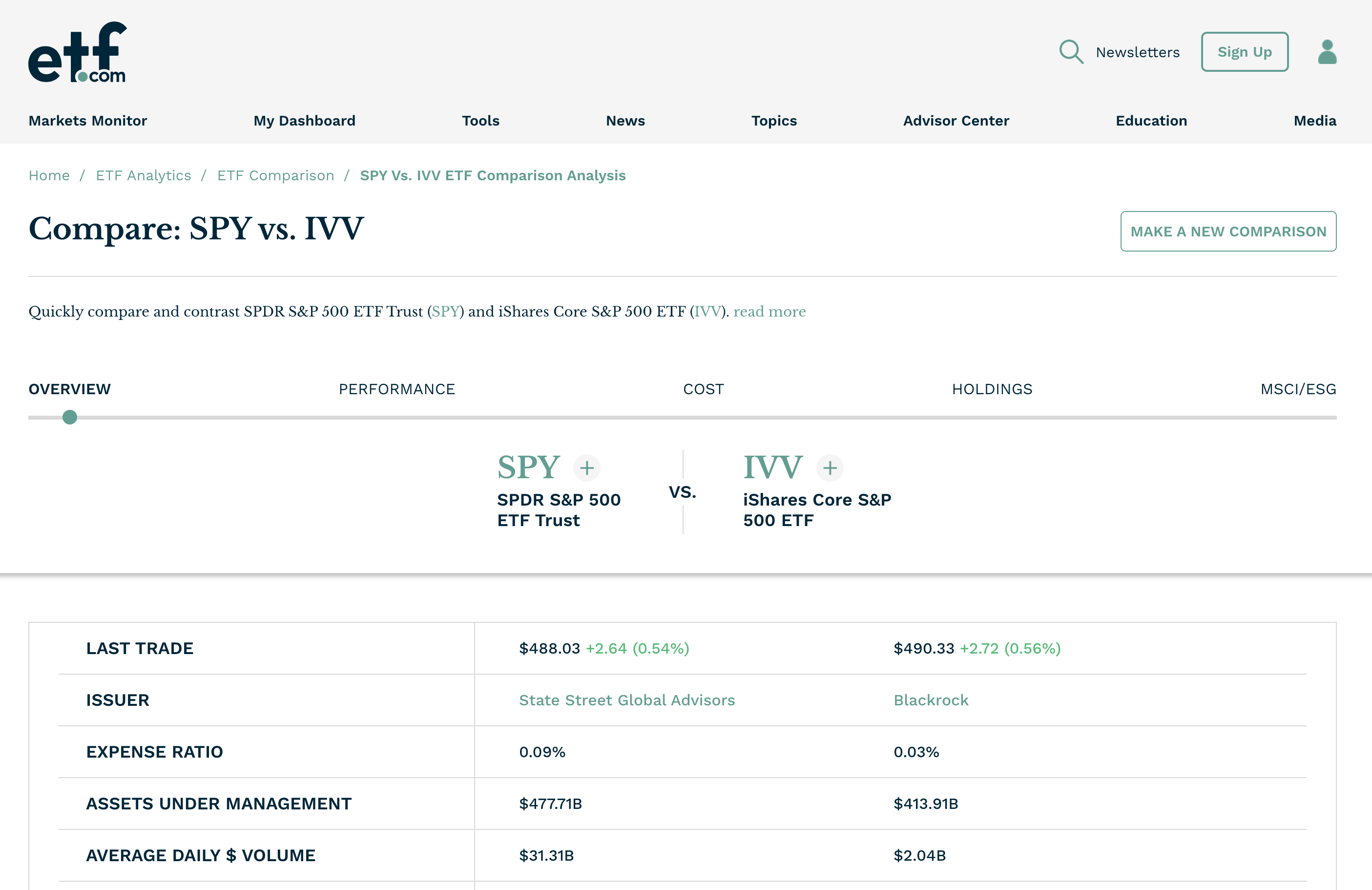Click AVERAGE DAILY $ VOLUME row label
1372x890 pixels.
click(201, 855)
